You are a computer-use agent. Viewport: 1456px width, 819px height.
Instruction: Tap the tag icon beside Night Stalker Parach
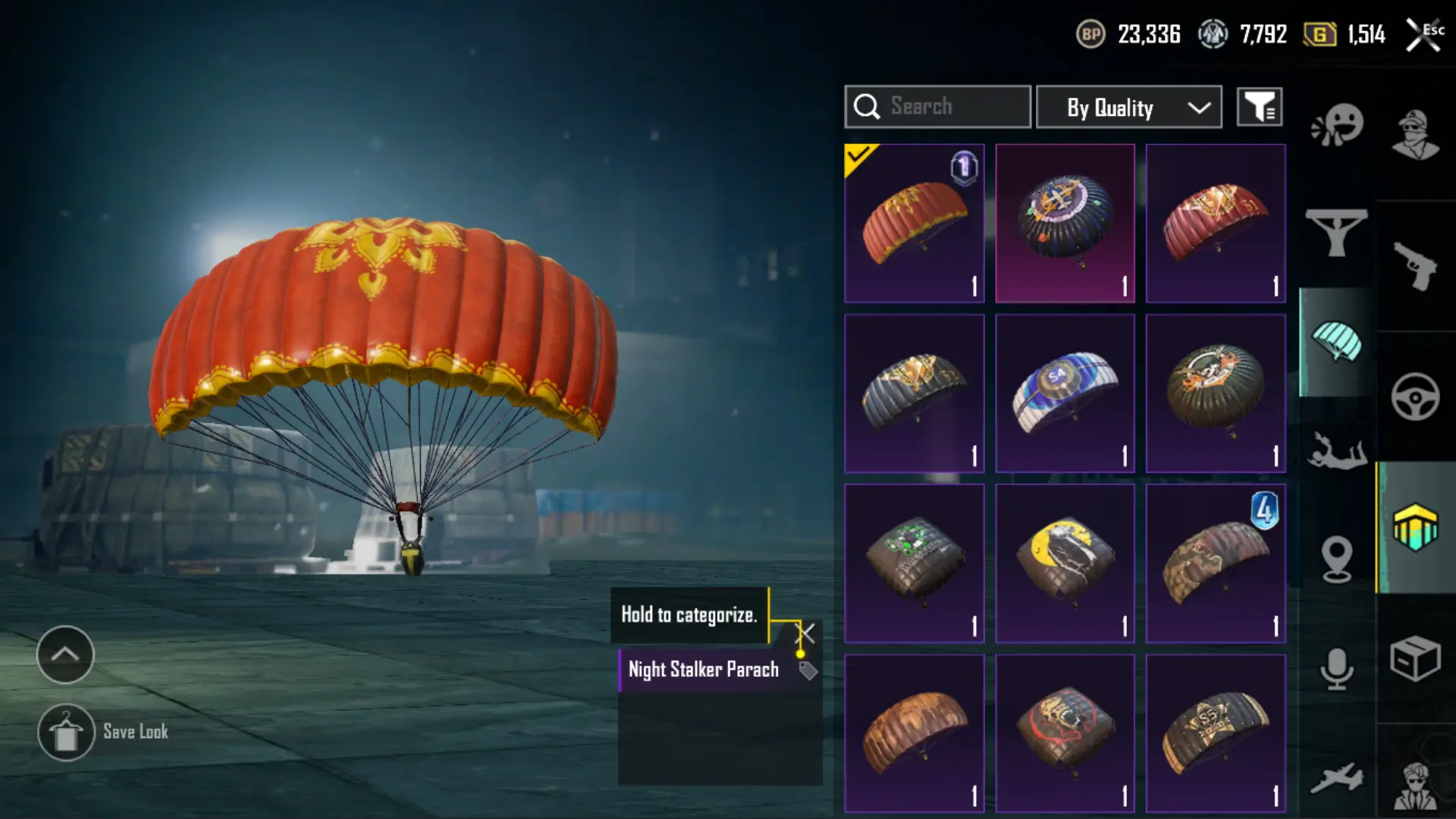(x=808, y=670)
